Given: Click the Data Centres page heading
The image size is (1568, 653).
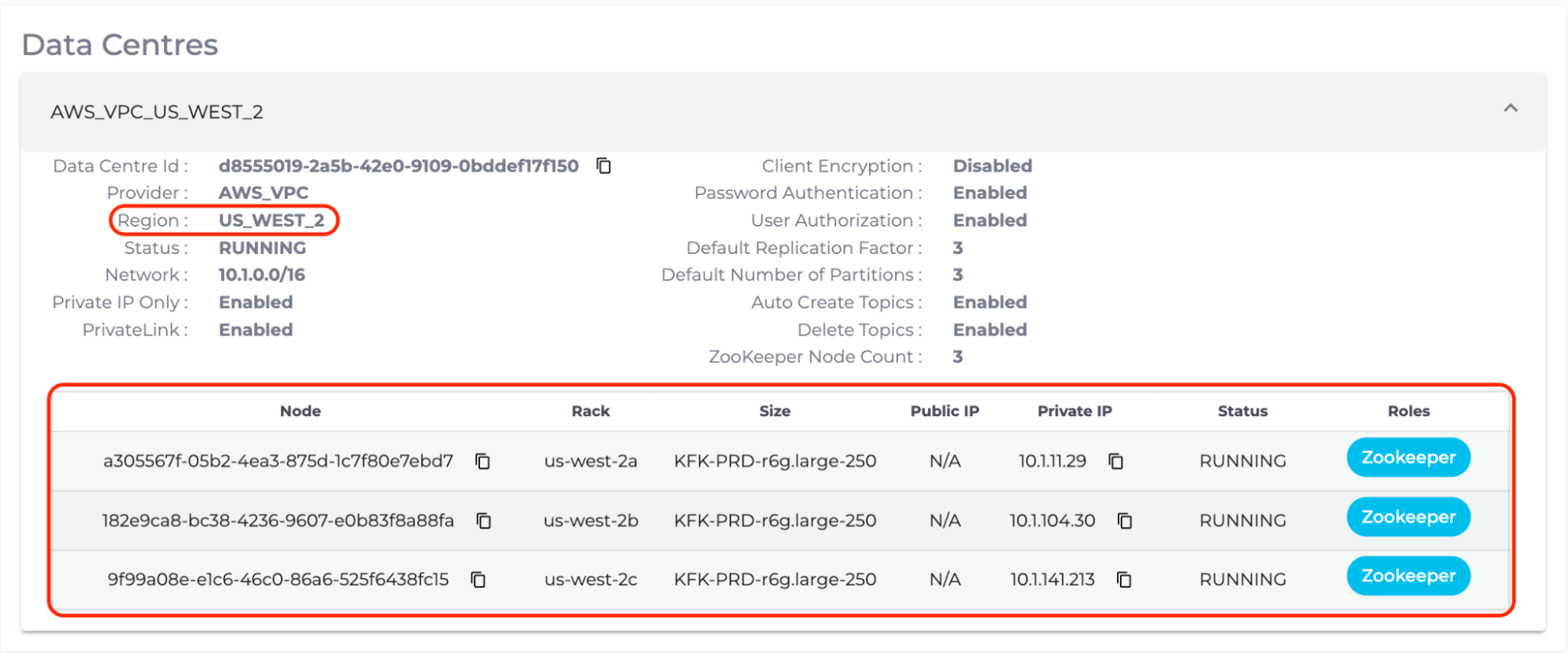Looking at the screenshot, I should coord(120,45).
